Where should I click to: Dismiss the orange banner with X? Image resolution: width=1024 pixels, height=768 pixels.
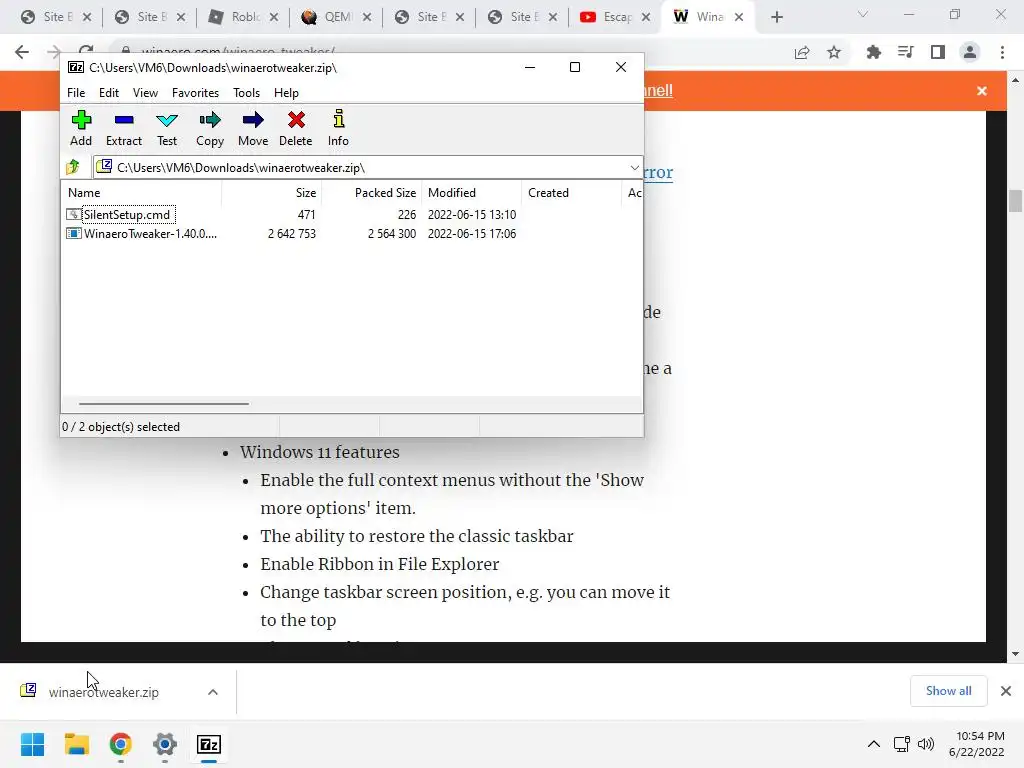(x=982, y=91)
